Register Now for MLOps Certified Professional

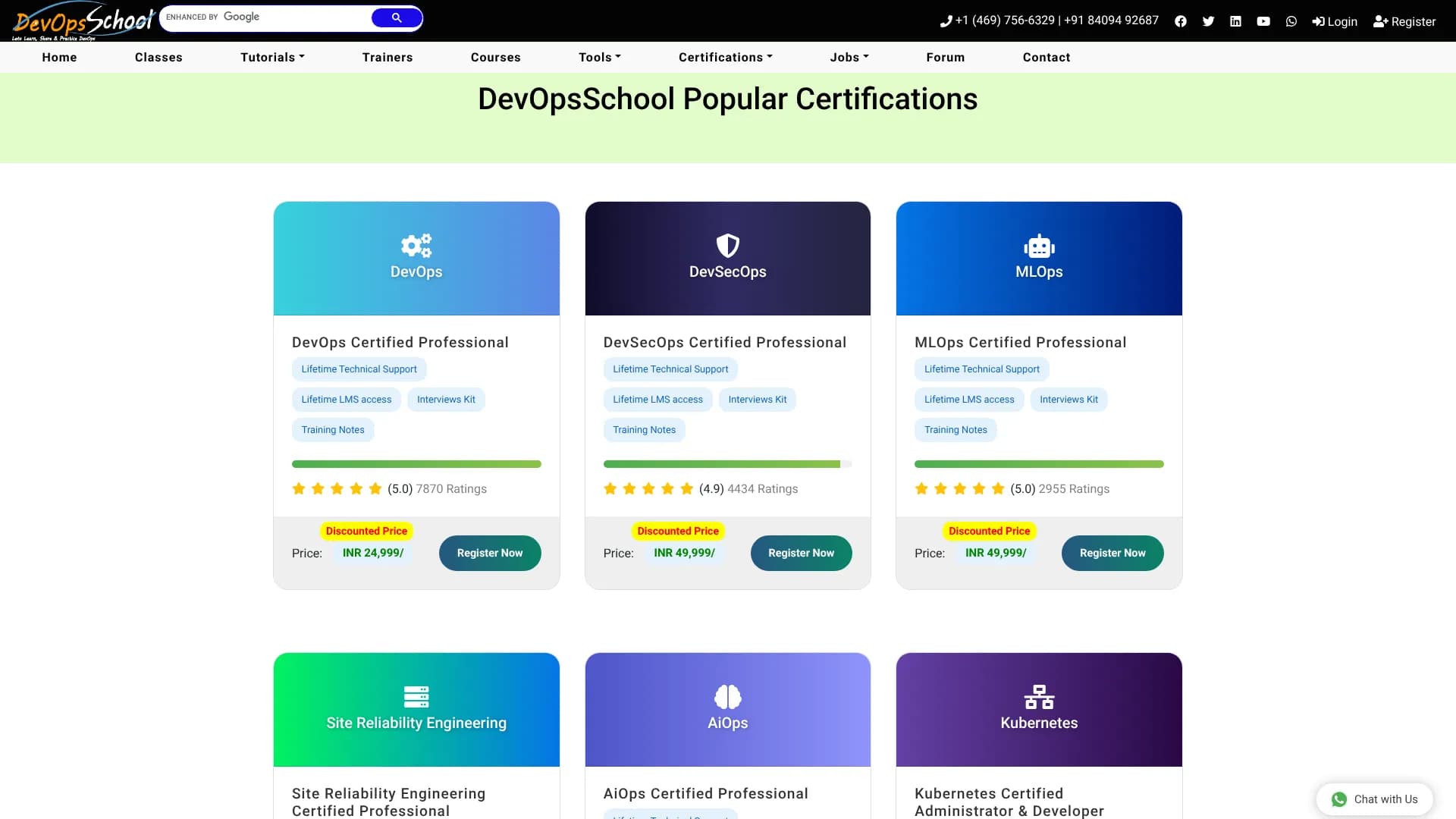[1112, 553]
